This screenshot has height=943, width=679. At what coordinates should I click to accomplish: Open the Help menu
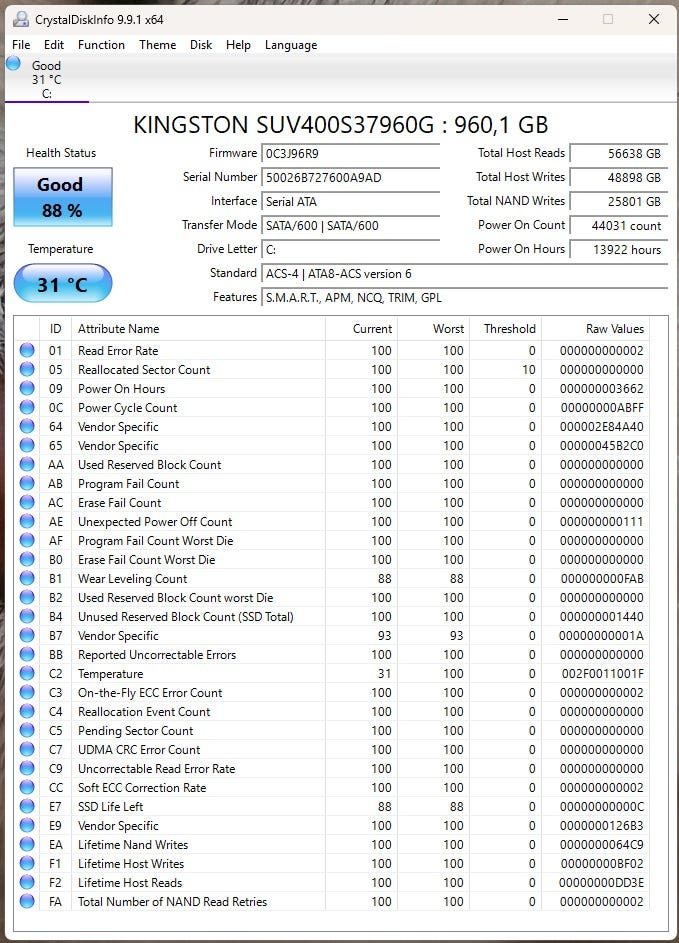pyautogui.click(x=238, y=45)
